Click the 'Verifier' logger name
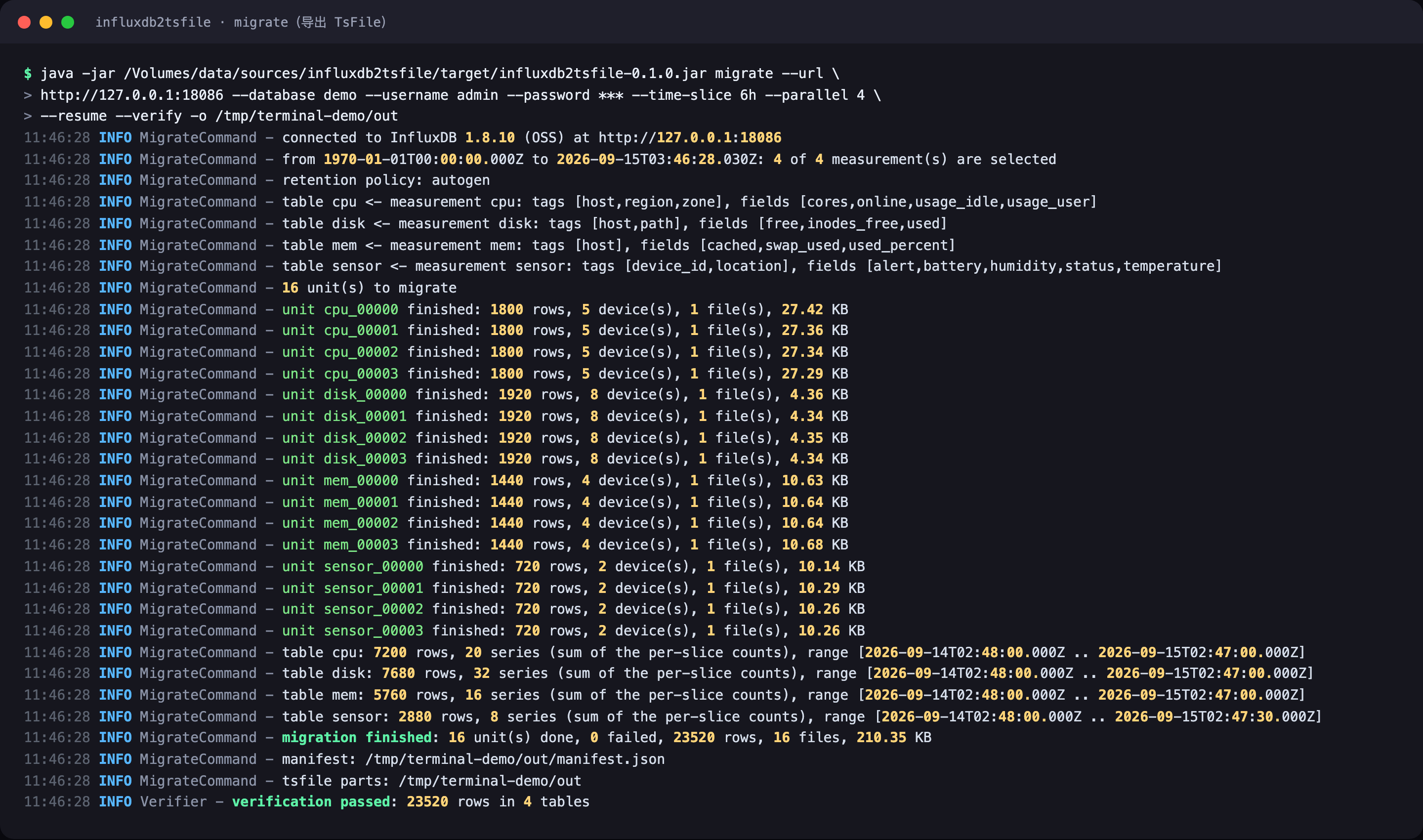Image resolution: width=1423 pixels, height=840 pixels. pos(173,801)
